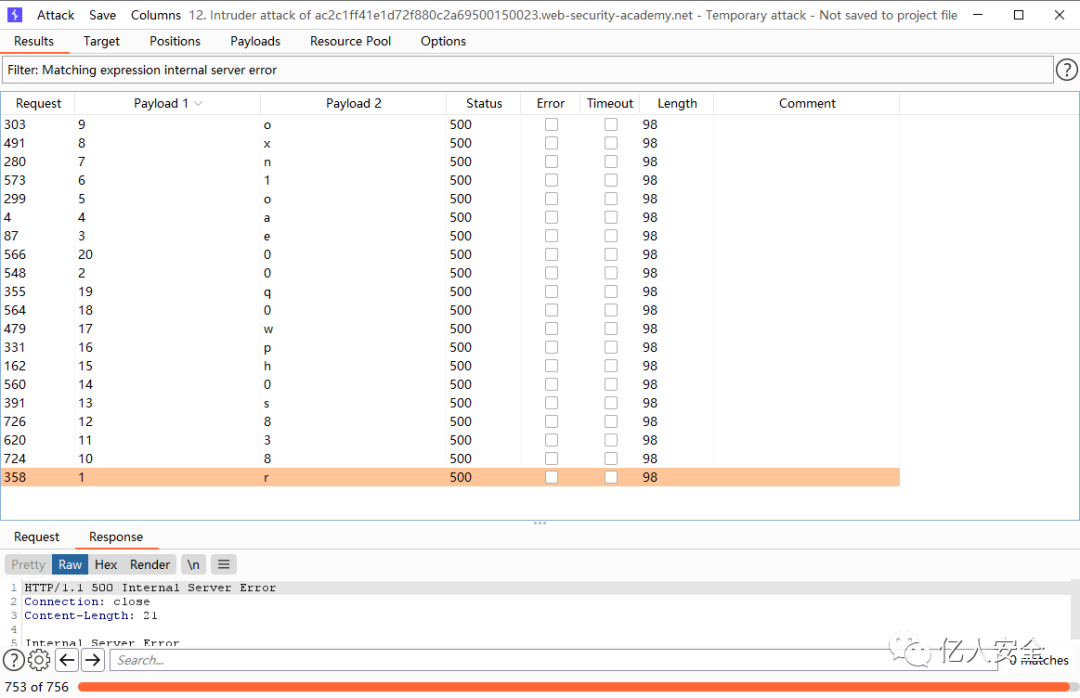Sort by the Payload 2 column header
This screenshot has width=1080, height=698.
(x=353, y=103)
